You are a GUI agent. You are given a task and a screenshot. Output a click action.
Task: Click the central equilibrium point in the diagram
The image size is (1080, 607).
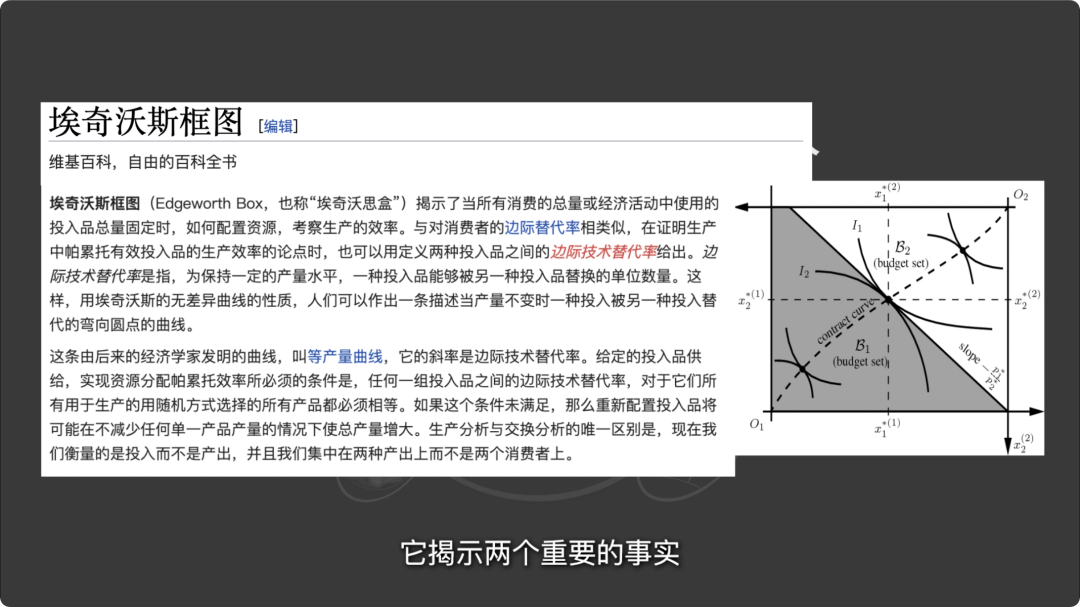click(888, 299)
